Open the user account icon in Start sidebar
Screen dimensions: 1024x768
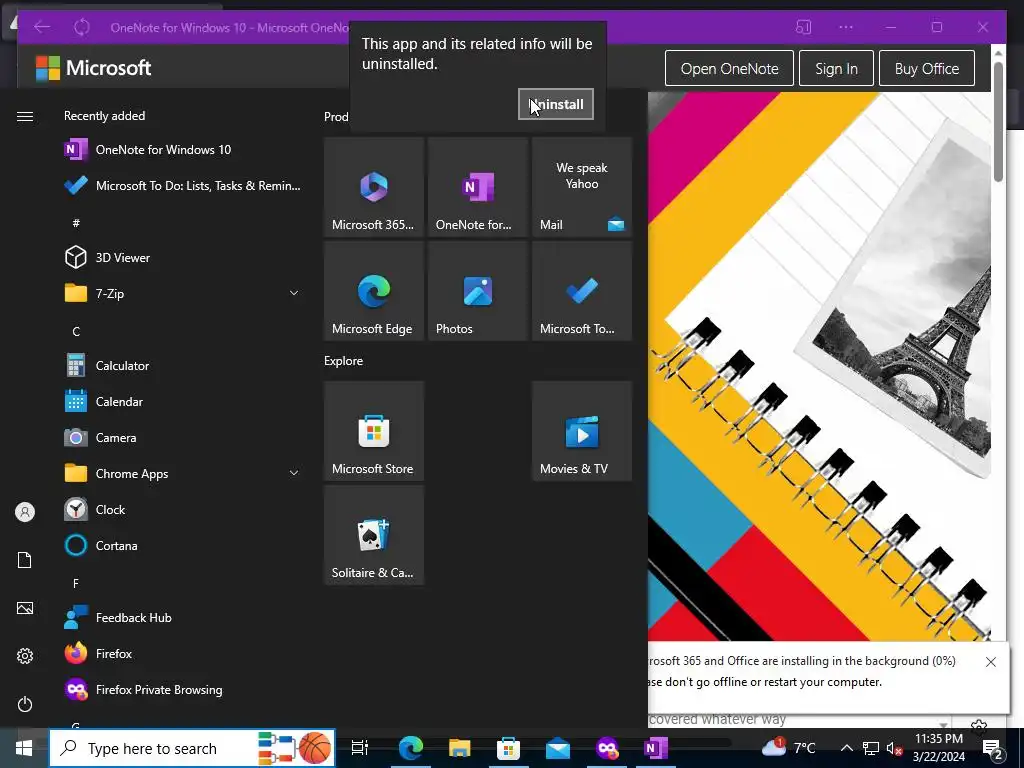pyautogui.click(x=25, y=512)
